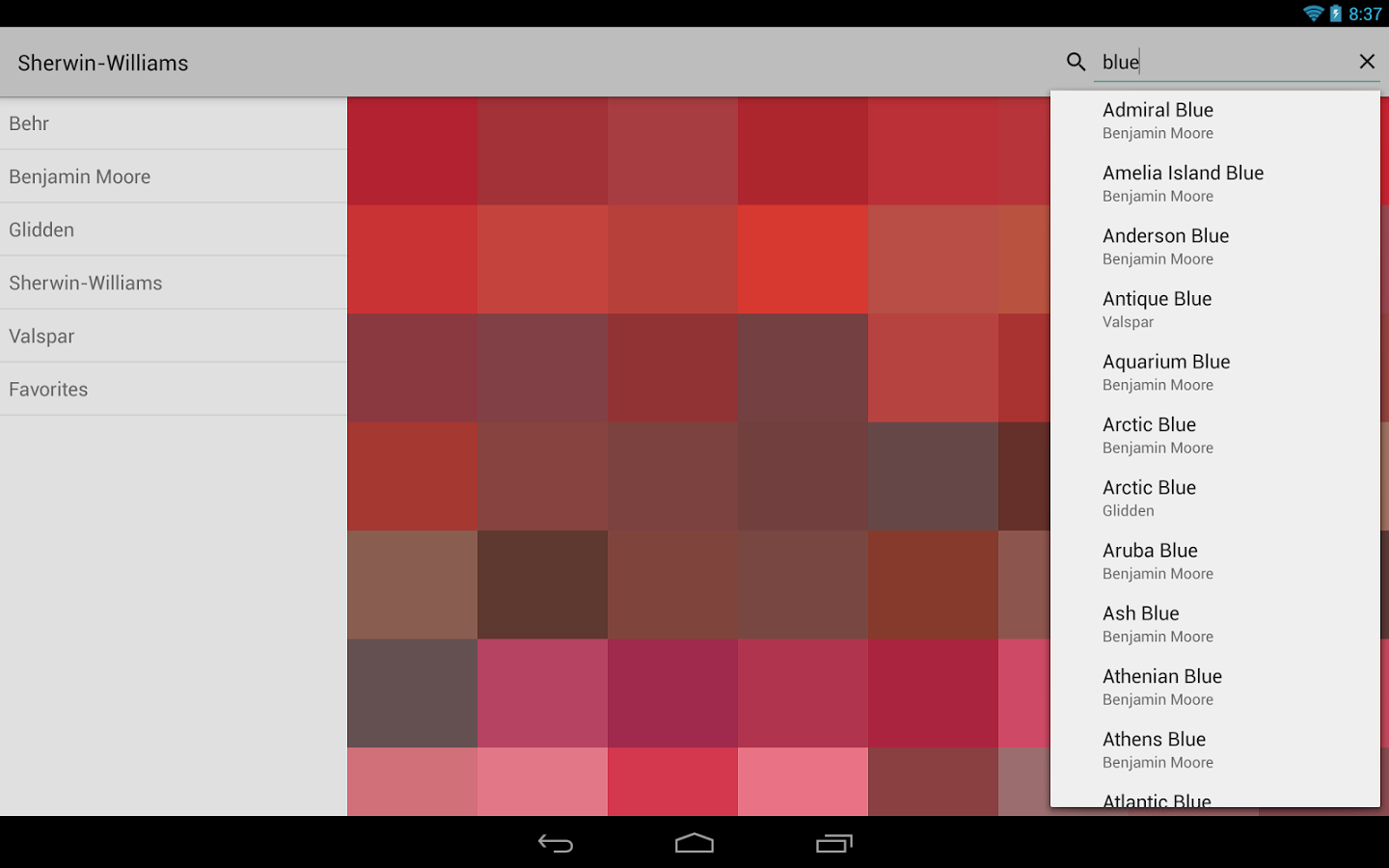Select the brightest orange-red swatch

pos(803,258)
